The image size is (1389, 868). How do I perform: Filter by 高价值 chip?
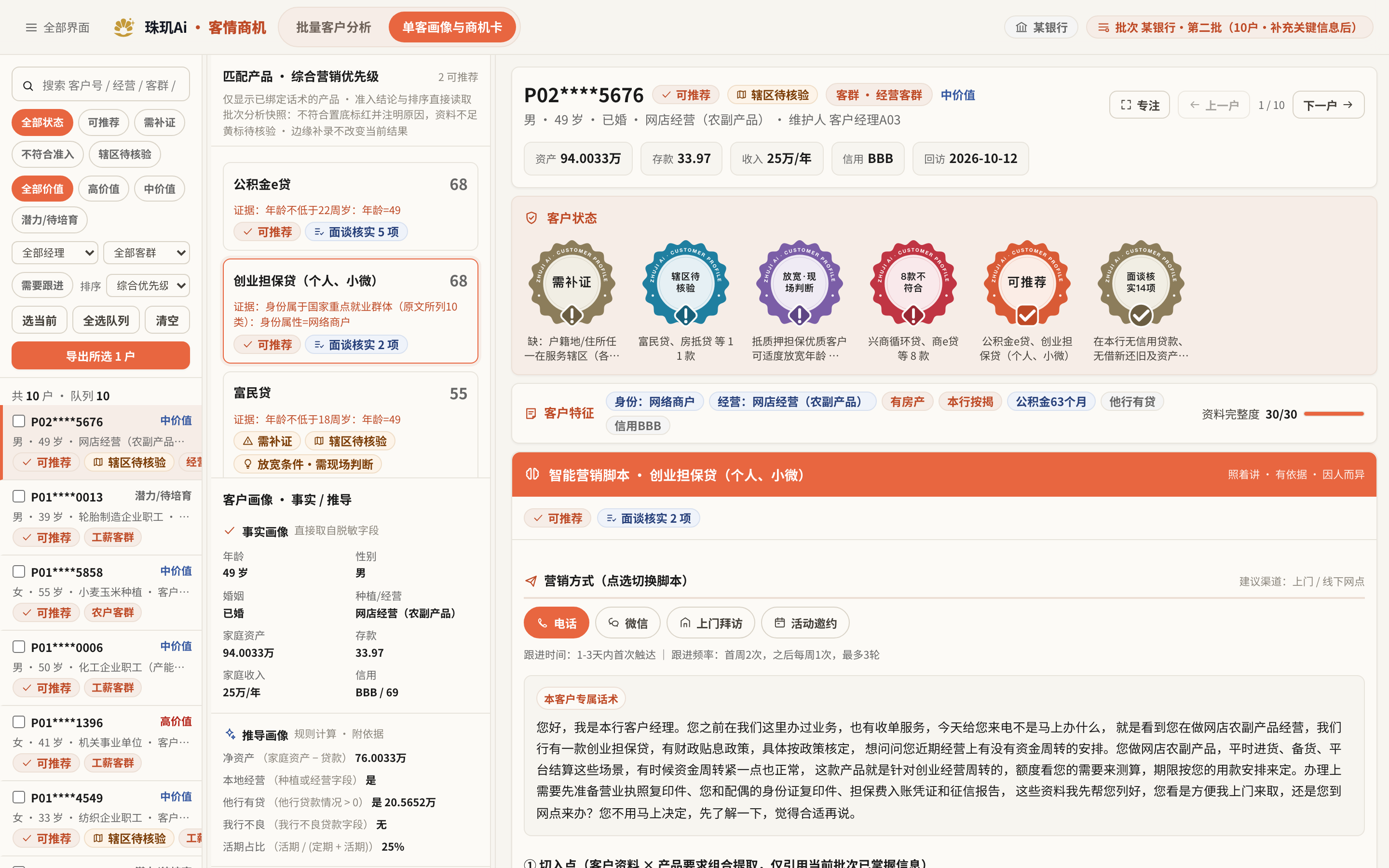coord(103,189)
